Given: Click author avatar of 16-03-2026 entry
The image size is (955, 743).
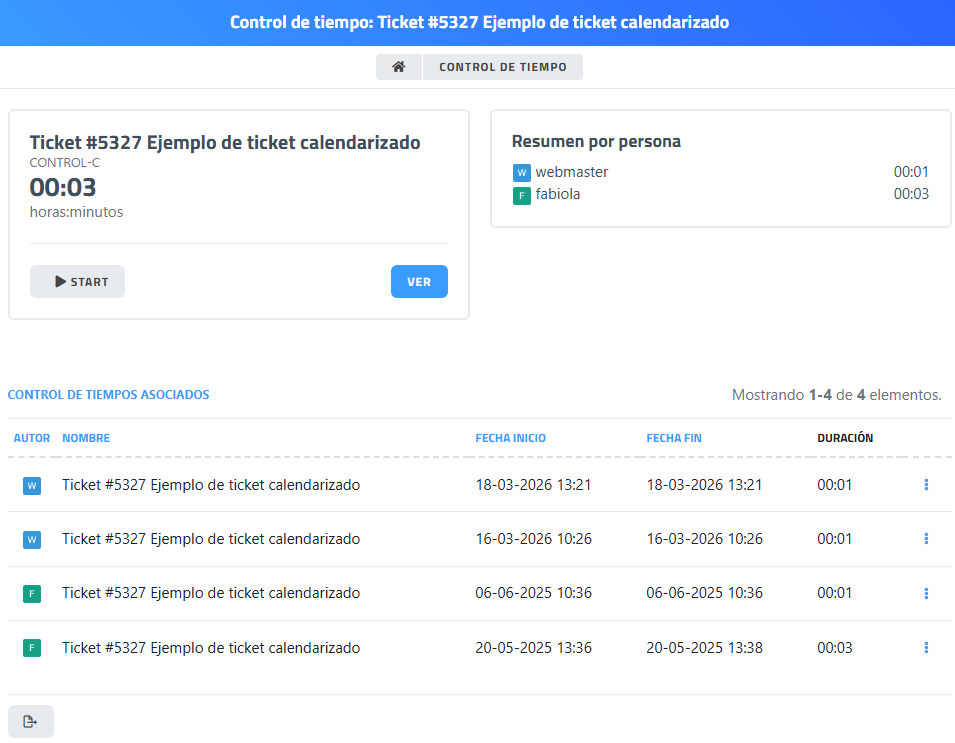Looking at the screenshot, I should click(x=32, y=540).
